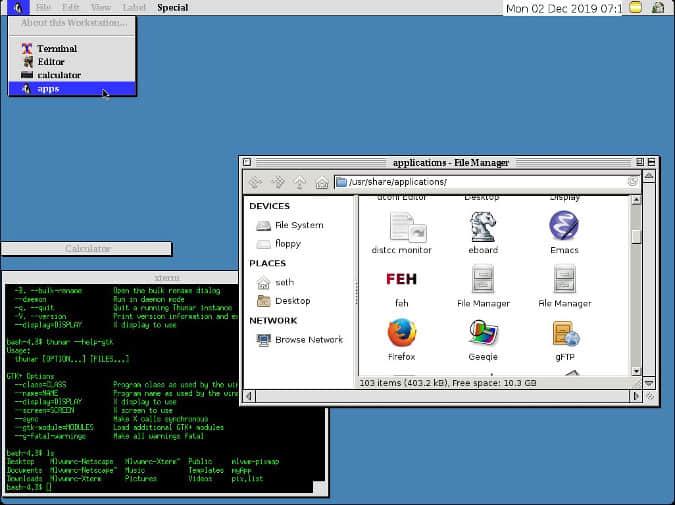Open Firefox in the applications folder

tap(401, 333)
